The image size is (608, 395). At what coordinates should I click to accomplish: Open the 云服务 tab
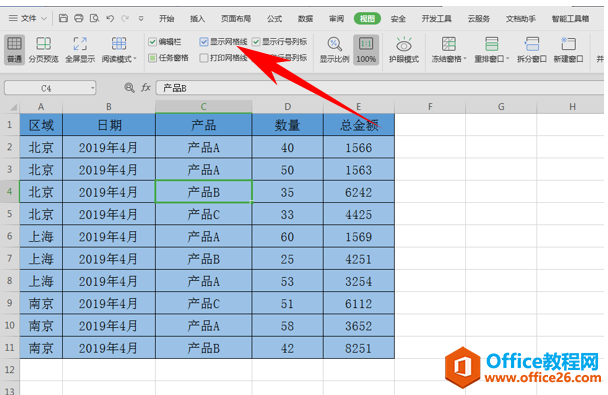(479, 18)
